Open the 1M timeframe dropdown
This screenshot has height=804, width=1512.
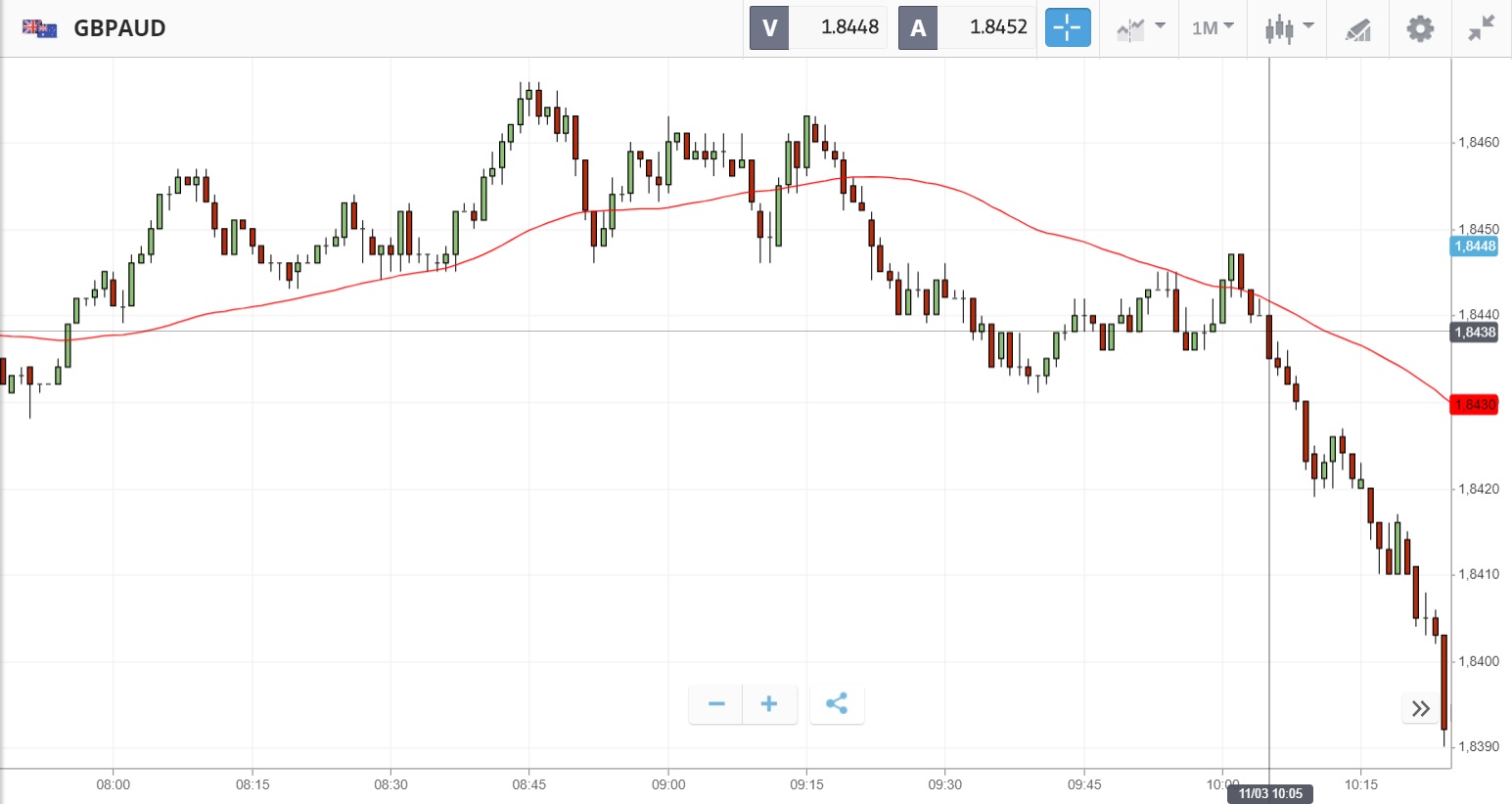1213,27
